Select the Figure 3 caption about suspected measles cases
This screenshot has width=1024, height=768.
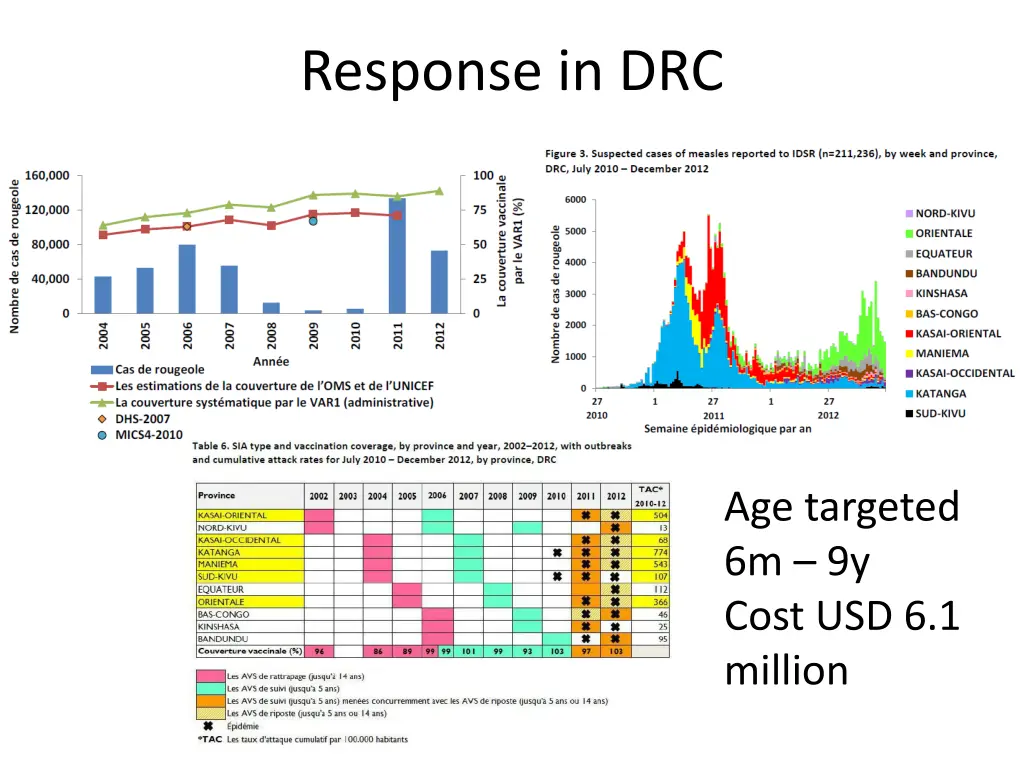(771, 161)
